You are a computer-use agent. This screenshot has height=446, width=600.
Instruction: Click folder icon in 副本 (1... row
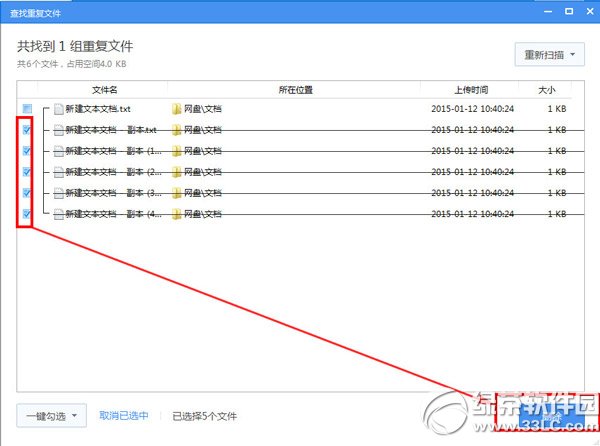point(176,151)
